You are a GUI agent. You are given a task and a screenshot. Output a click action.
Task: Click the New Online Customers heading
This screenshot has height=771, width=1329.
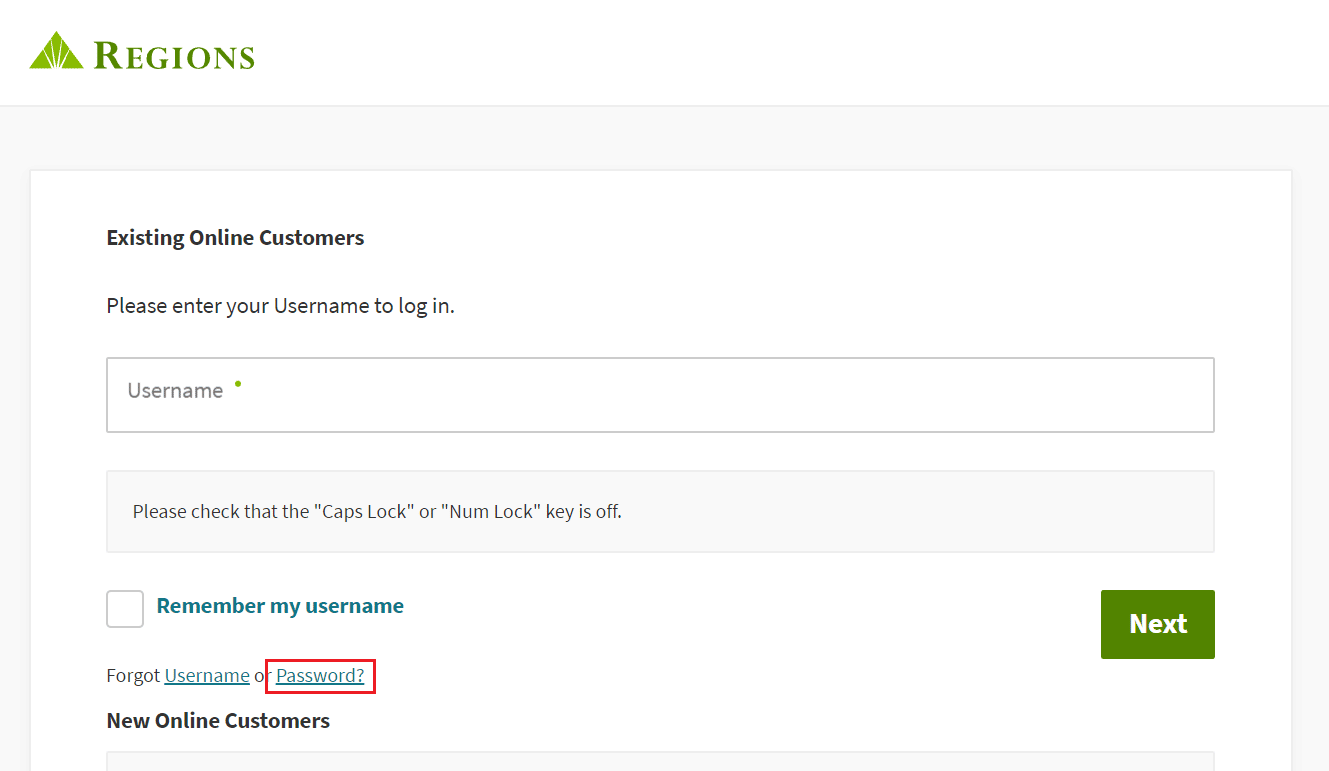pyautogui.click(x=217, y=720)
